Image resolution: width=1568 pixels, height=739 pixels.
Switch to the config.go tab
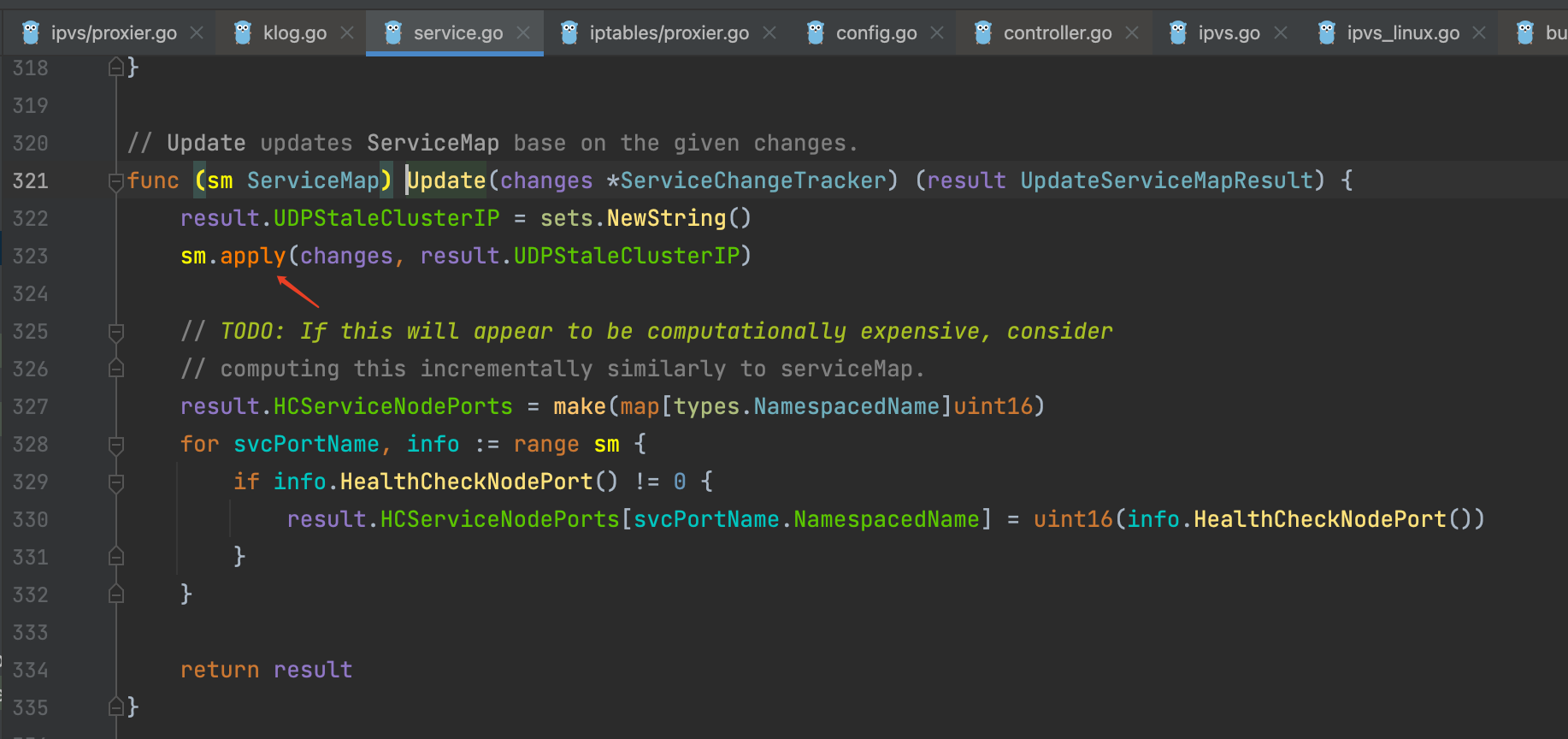coord(876,33)
